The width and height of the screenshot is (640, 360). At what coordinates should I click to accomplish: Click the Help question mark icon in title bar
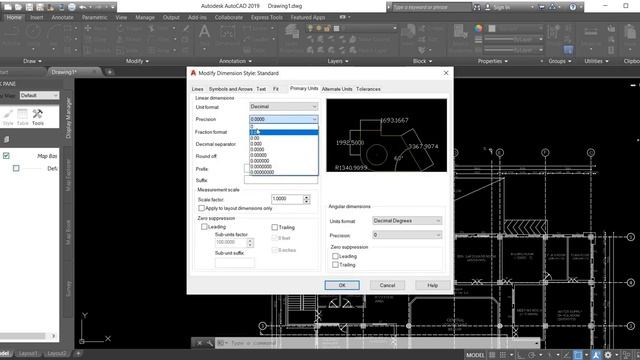573,7
